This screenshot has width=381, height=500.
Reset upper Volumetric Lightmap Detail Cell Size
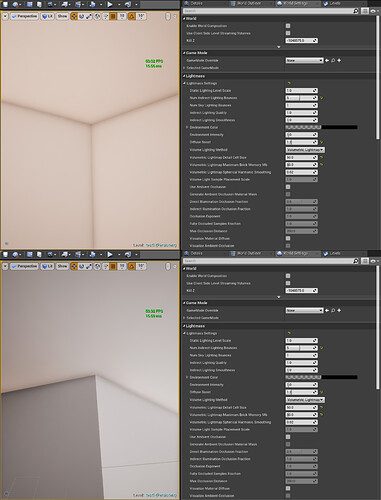click(322, 157)
